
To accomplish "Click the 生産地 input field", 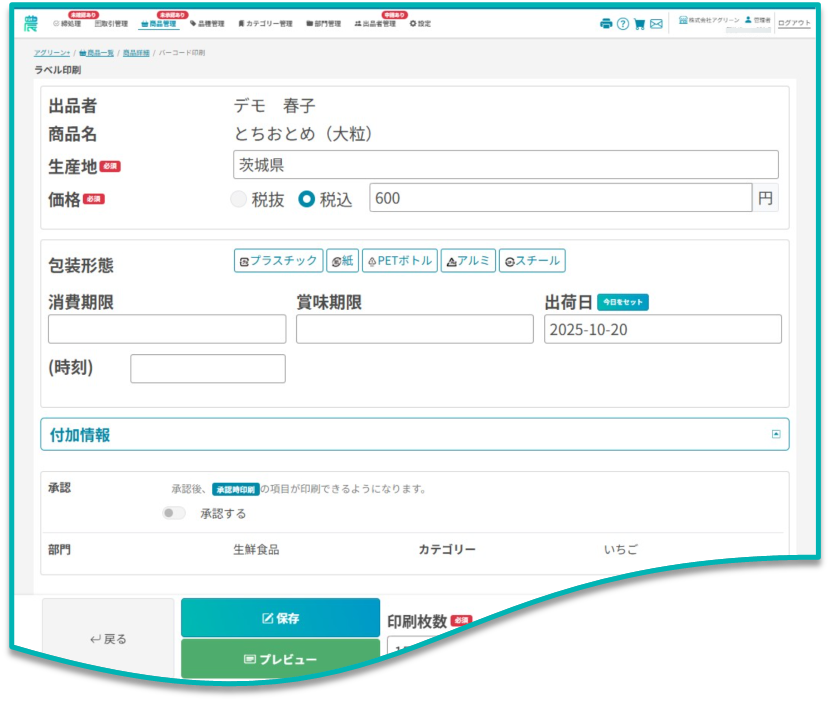I will (505, 165).
